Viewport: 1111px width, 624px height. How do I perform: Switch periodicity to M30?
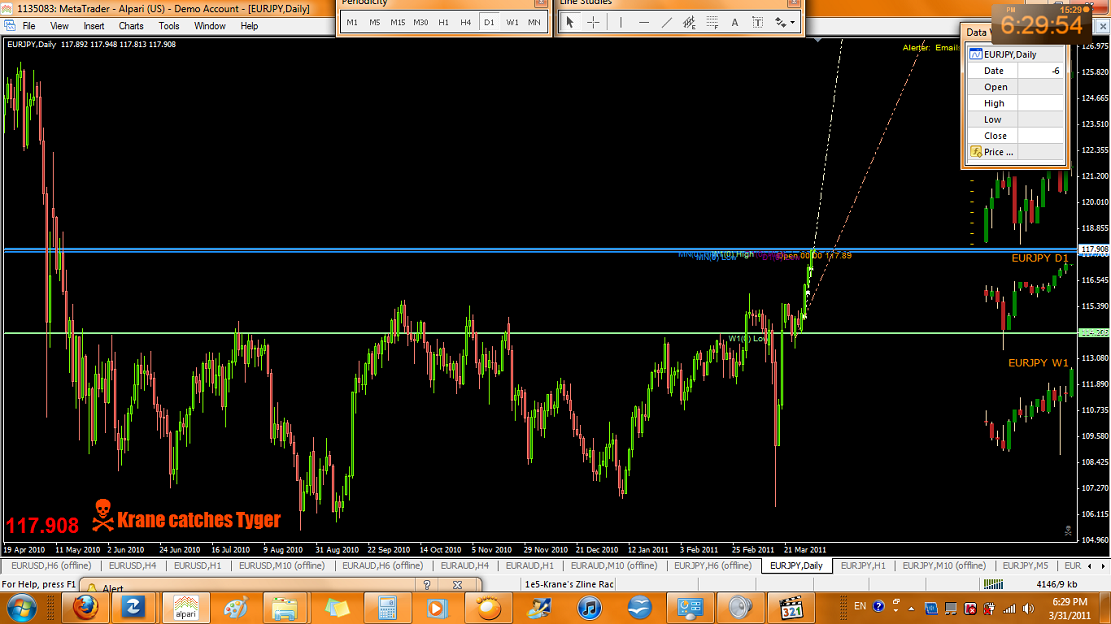click(420, 23)
